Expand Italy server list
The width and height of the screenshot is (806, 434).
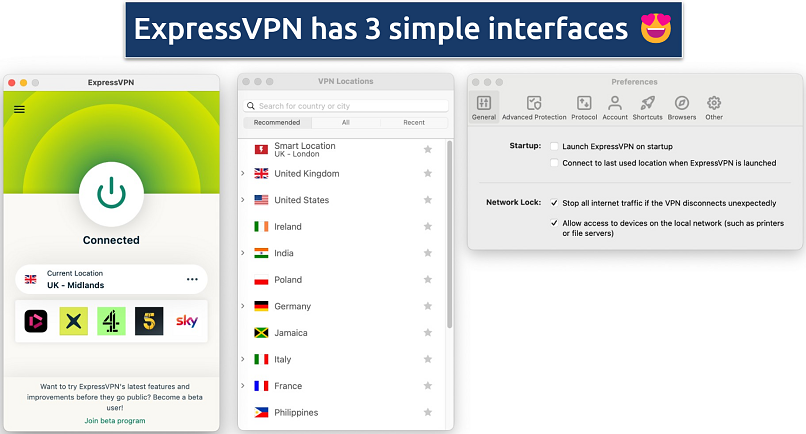click(x=243, y=359)
